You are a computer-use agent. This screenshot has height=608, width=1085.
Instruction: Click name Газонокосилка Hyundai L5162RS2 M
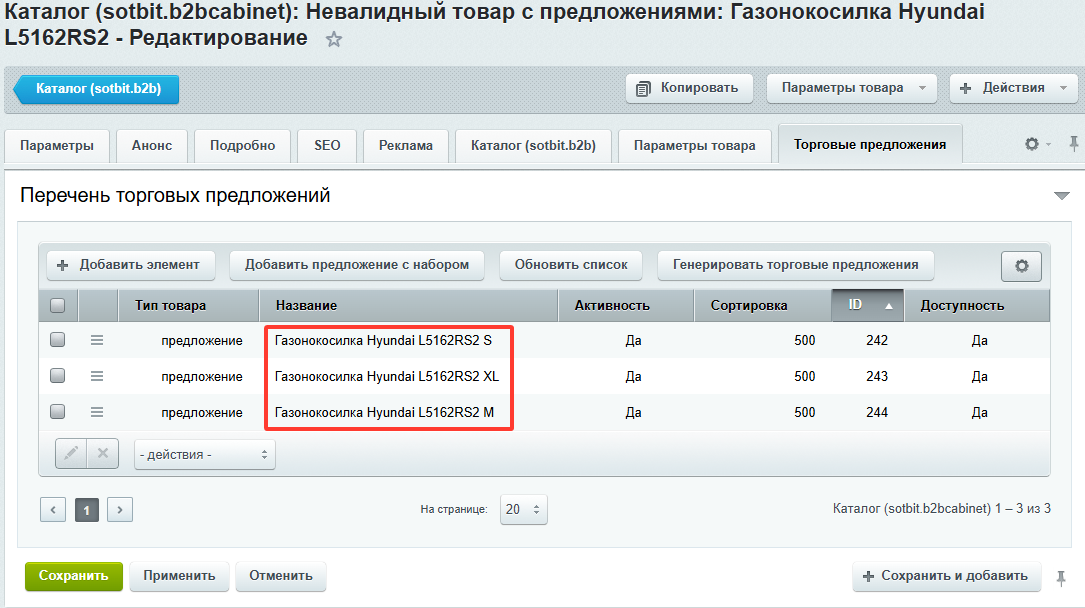pyautogui.click(x=384, y=412)
